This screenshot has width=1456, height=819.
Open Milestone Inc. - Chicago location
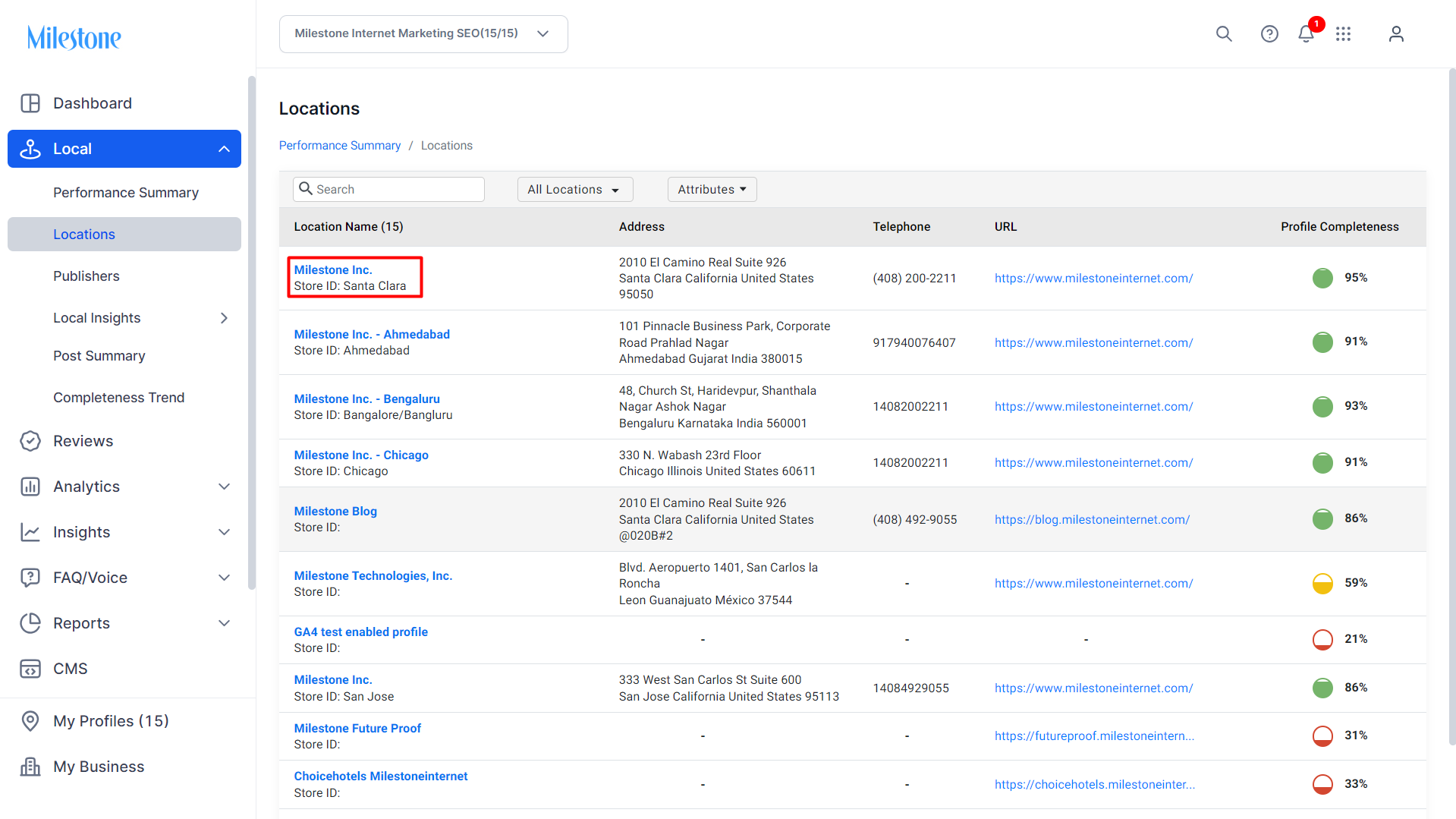pyautogui.click(x=361, y=455)
